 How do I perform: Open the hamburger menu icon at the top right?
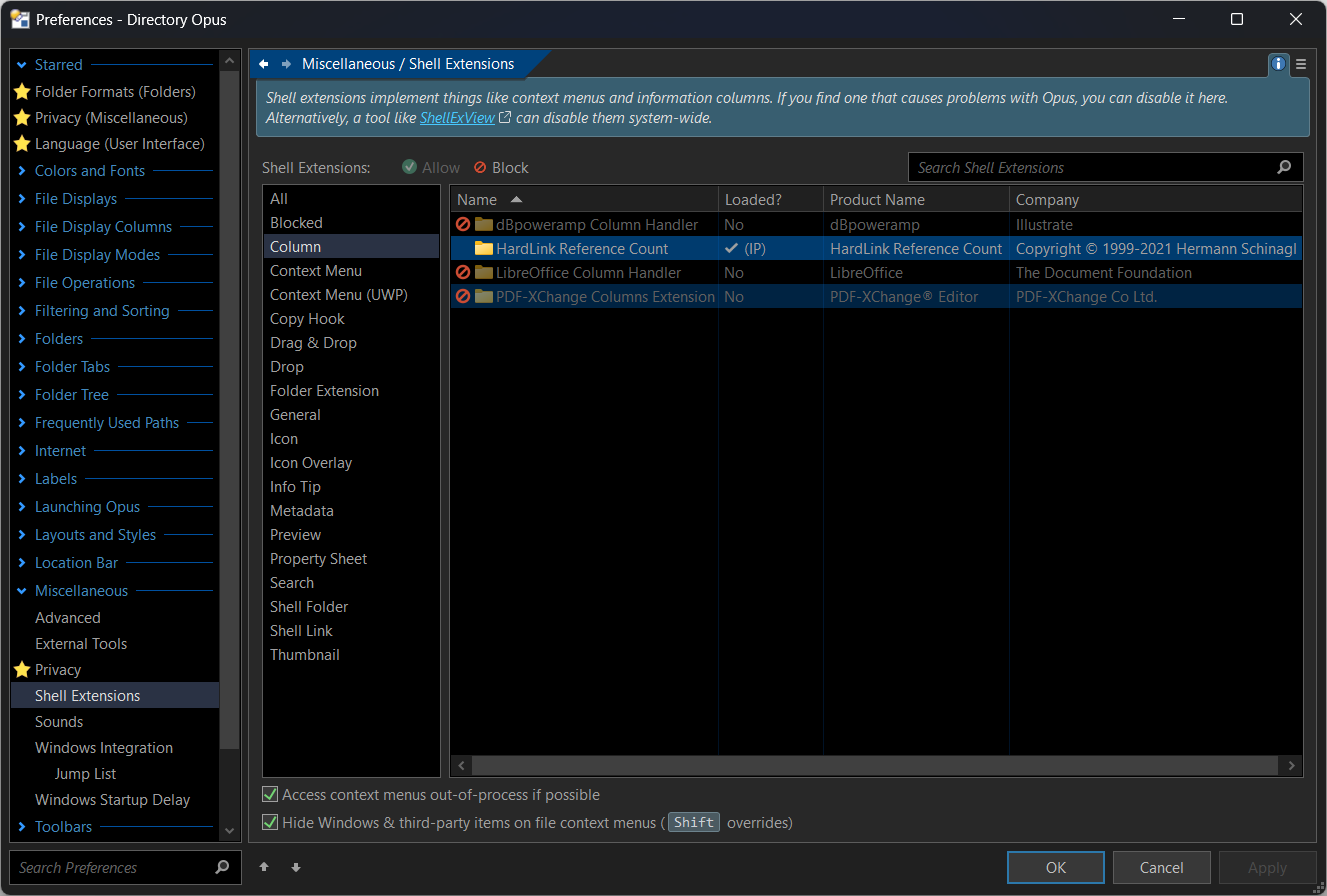pyautogui.click(x=1301, y=64)
